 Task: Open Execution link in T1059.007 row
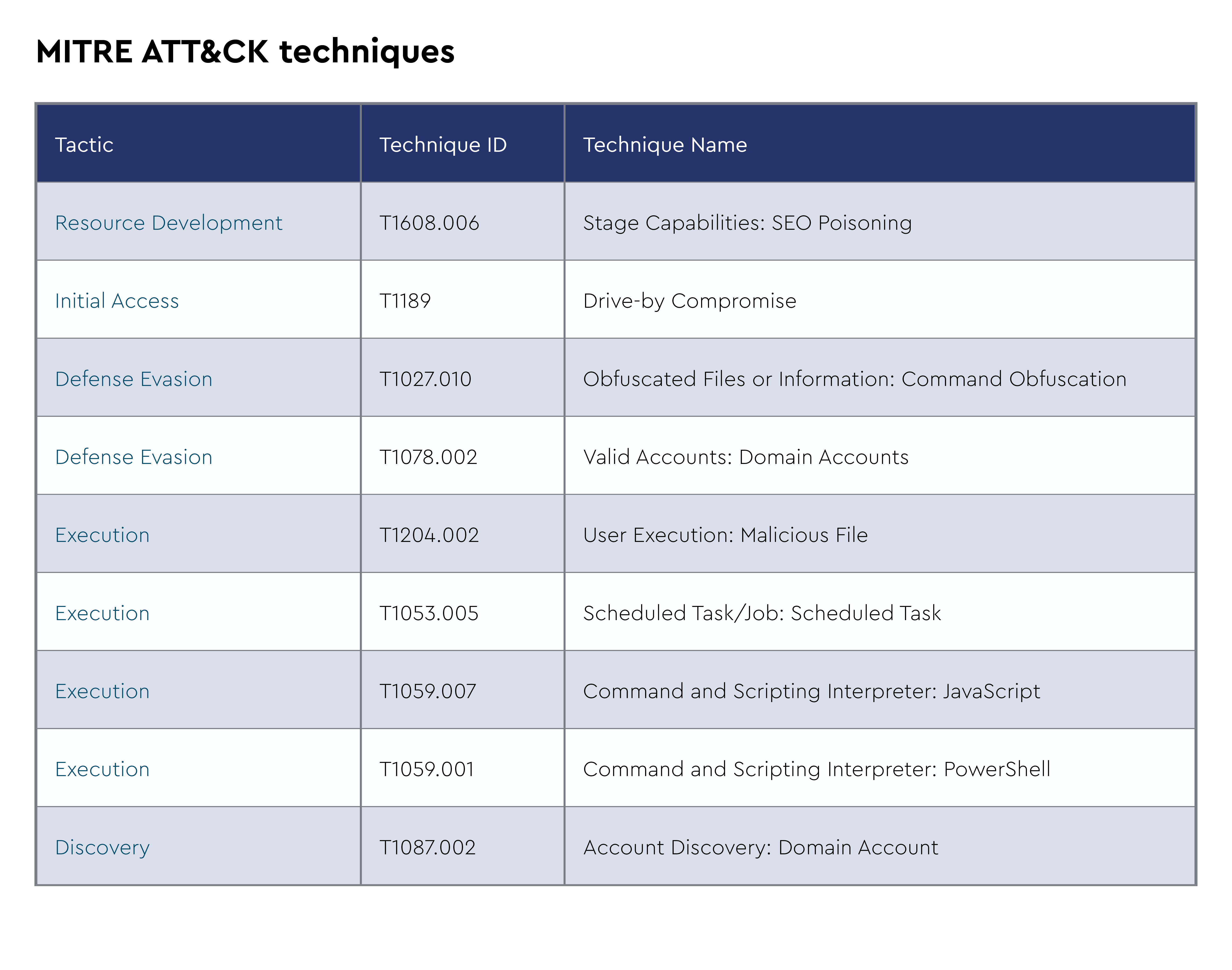tap(102, 691)
